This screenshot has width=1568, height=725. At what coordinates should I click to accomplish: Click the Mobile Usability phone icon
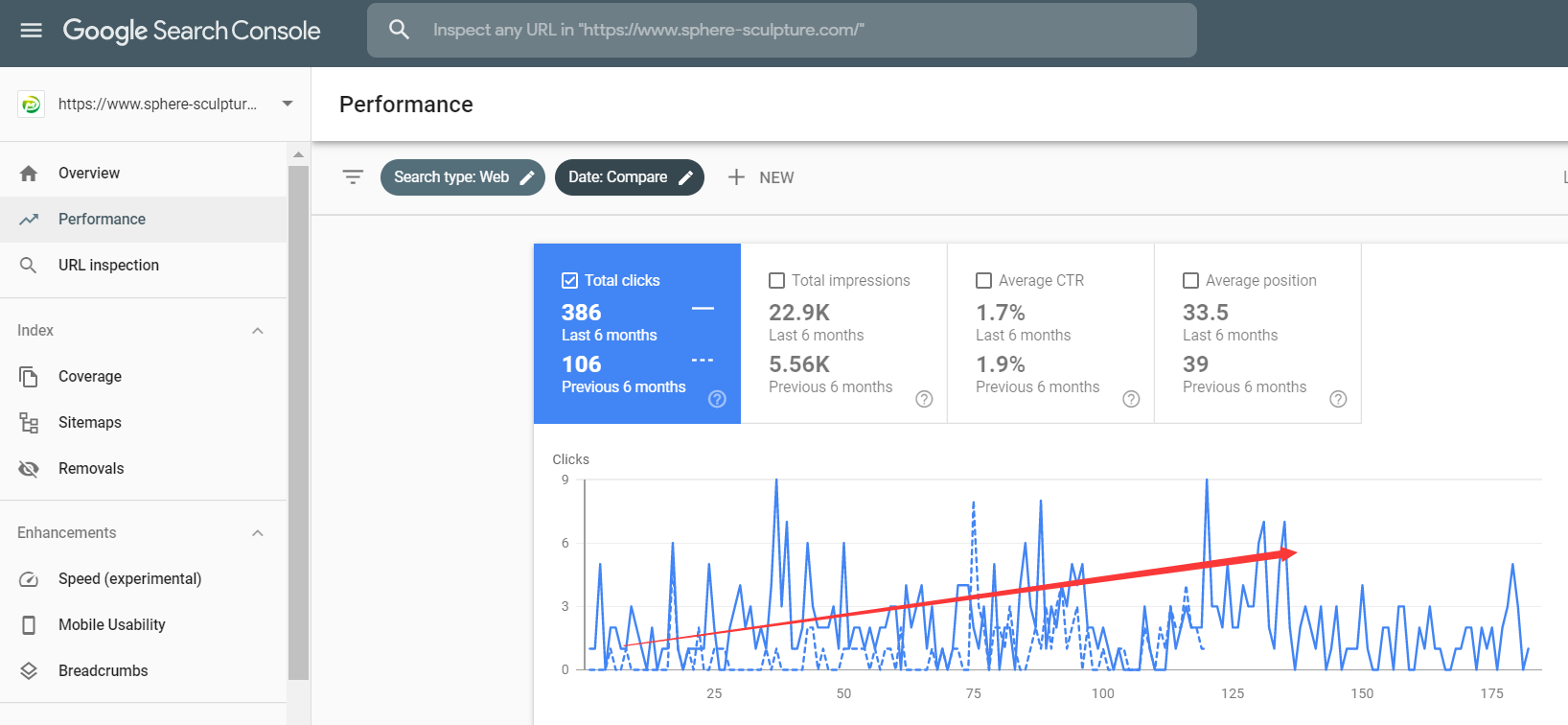29,625
